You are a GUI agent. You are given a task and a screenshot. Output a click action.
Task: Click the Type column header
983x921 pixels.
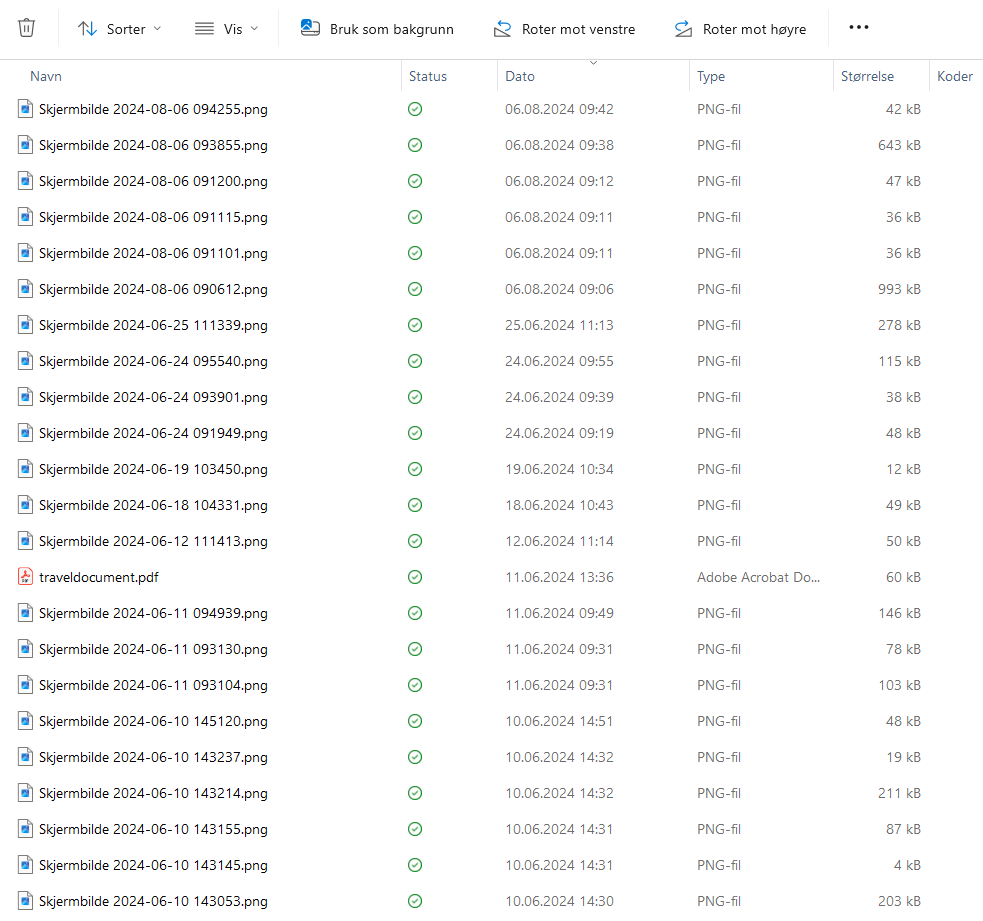click(711, 76)
